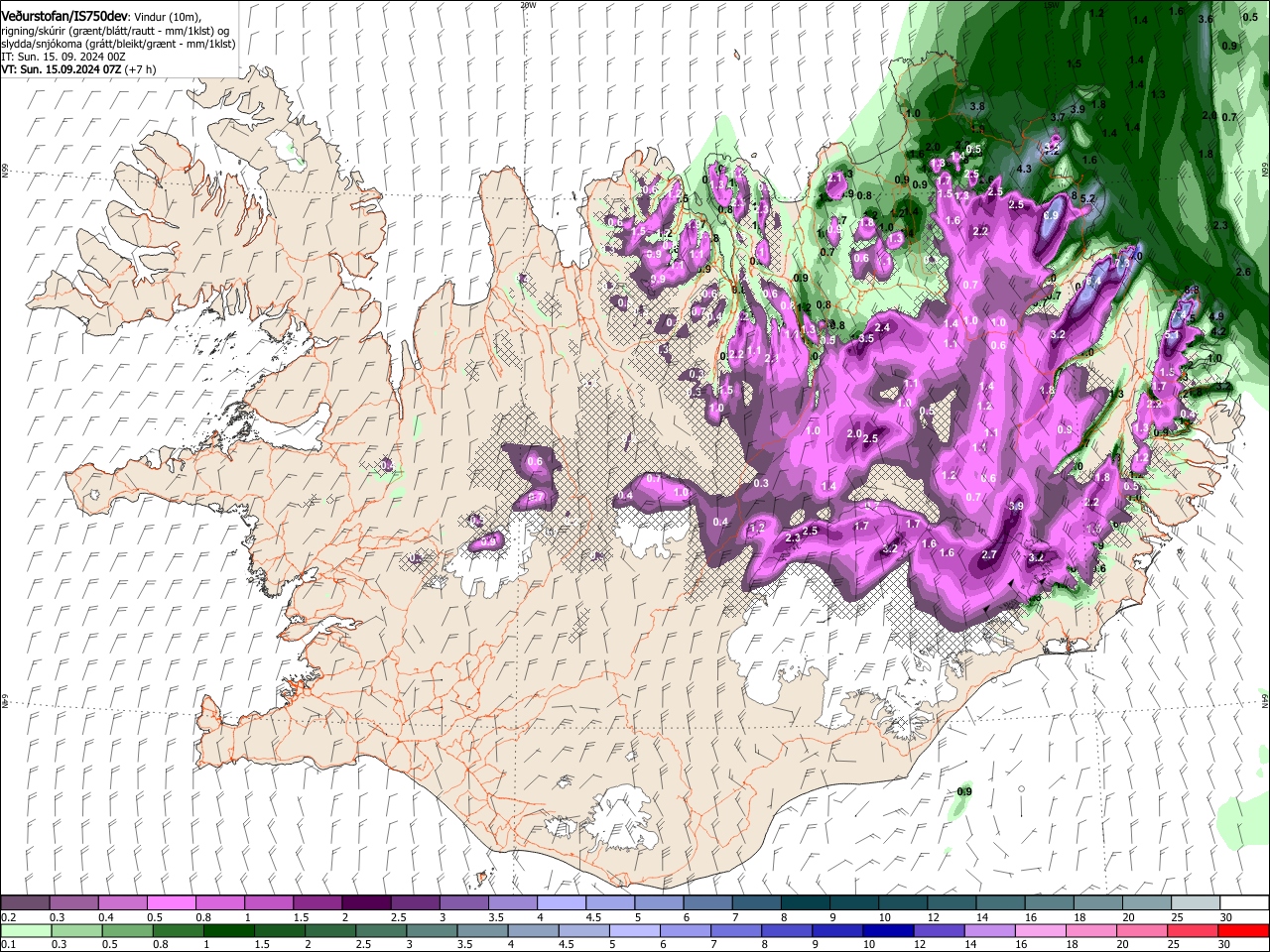Viewport: 1270px width, 952px height.
Task: Click the 0.9 value off the southeast coast
Action: pyautogui.click(x=964, y=791)
